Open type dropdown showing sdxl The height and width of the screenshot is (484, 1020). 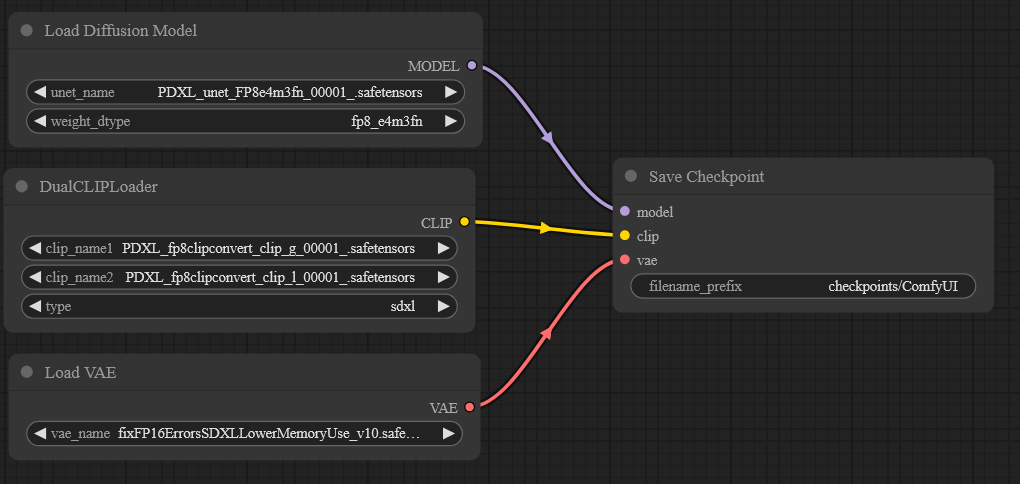coord(239,306)
